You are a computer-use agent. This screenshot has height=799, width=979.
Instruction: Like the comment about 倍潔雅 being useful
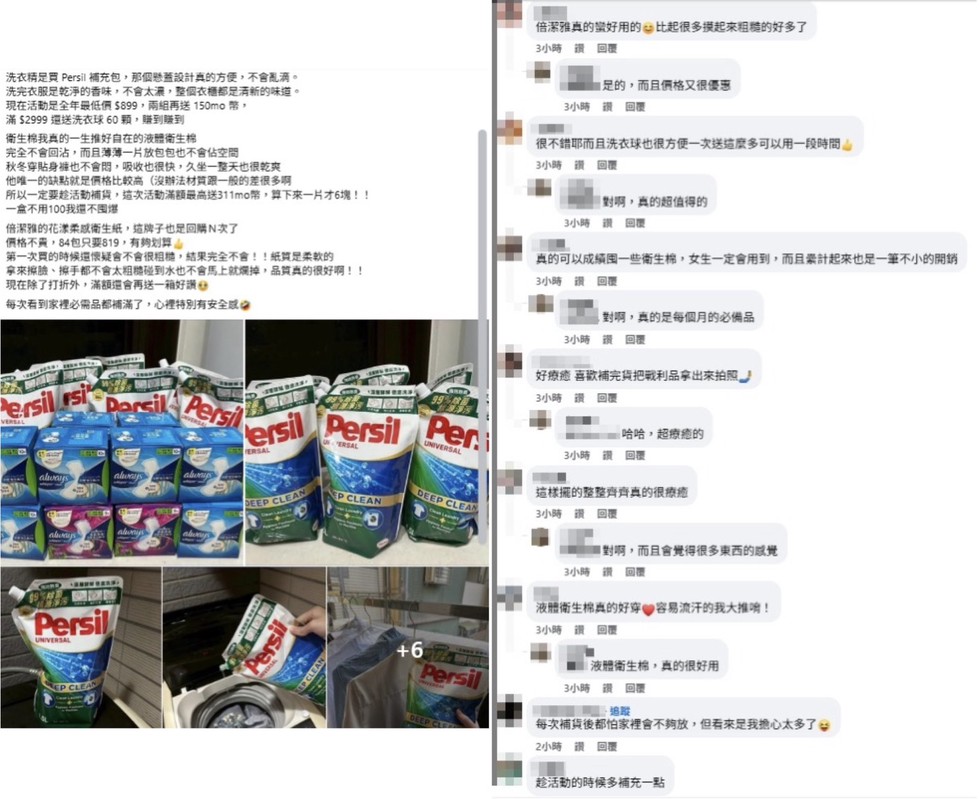coord(579,48)
